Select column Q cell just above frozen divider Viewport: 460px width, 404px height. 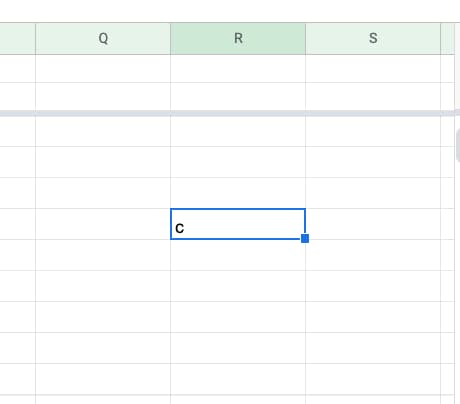point(103,97)
